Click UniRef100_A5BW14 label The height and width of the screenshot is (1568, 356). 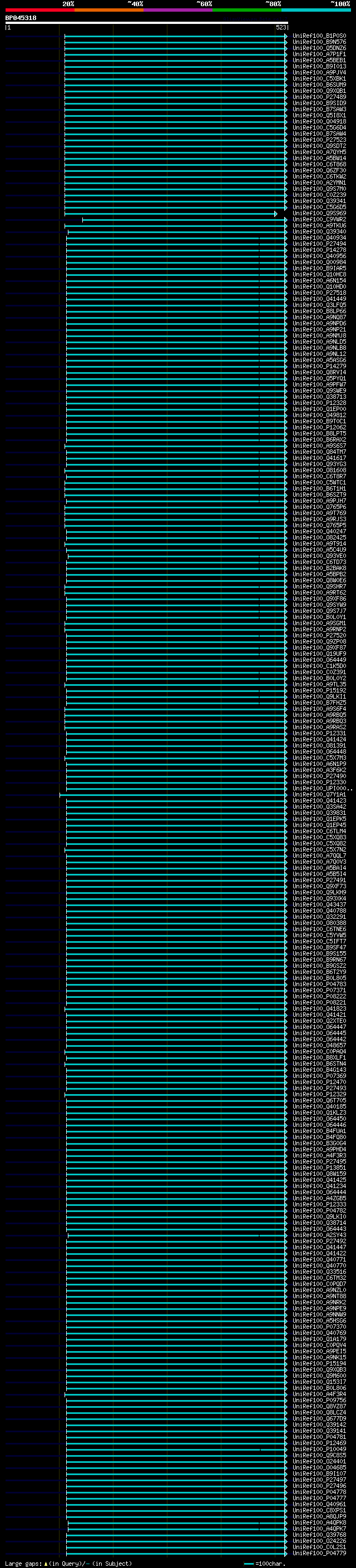click(x=319, y=159)
